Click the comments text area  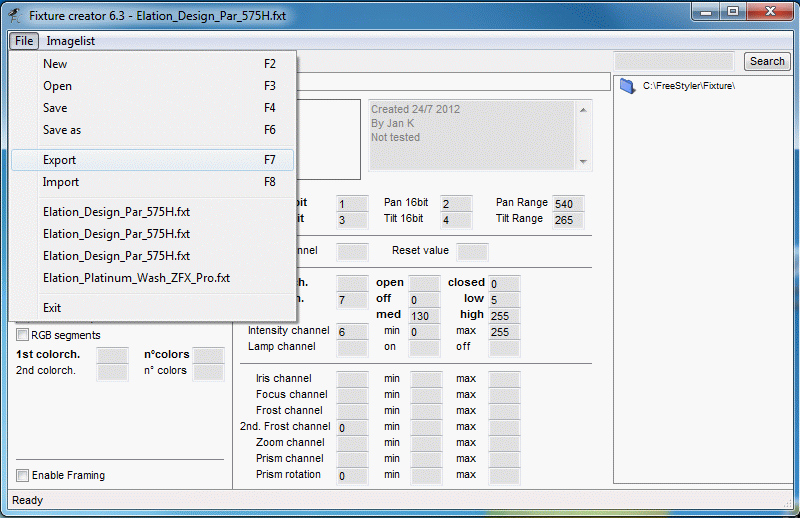pyautogui.click(x=474, y=135)
